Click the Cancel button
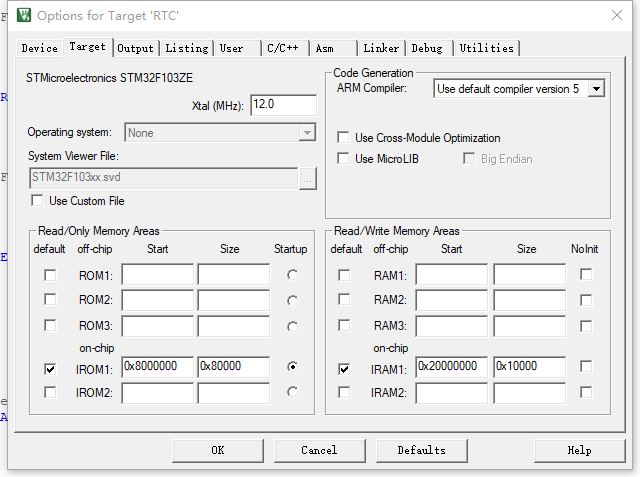Image resolution: width=640 pixels, height=477 pixels. (320, 450)
